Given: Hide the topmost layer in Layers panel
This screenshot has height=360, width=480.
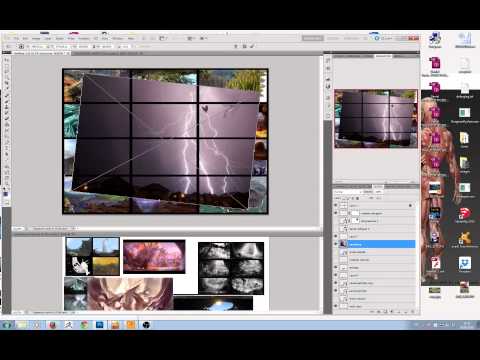Looking at the screenshot, I should [336, 205].
